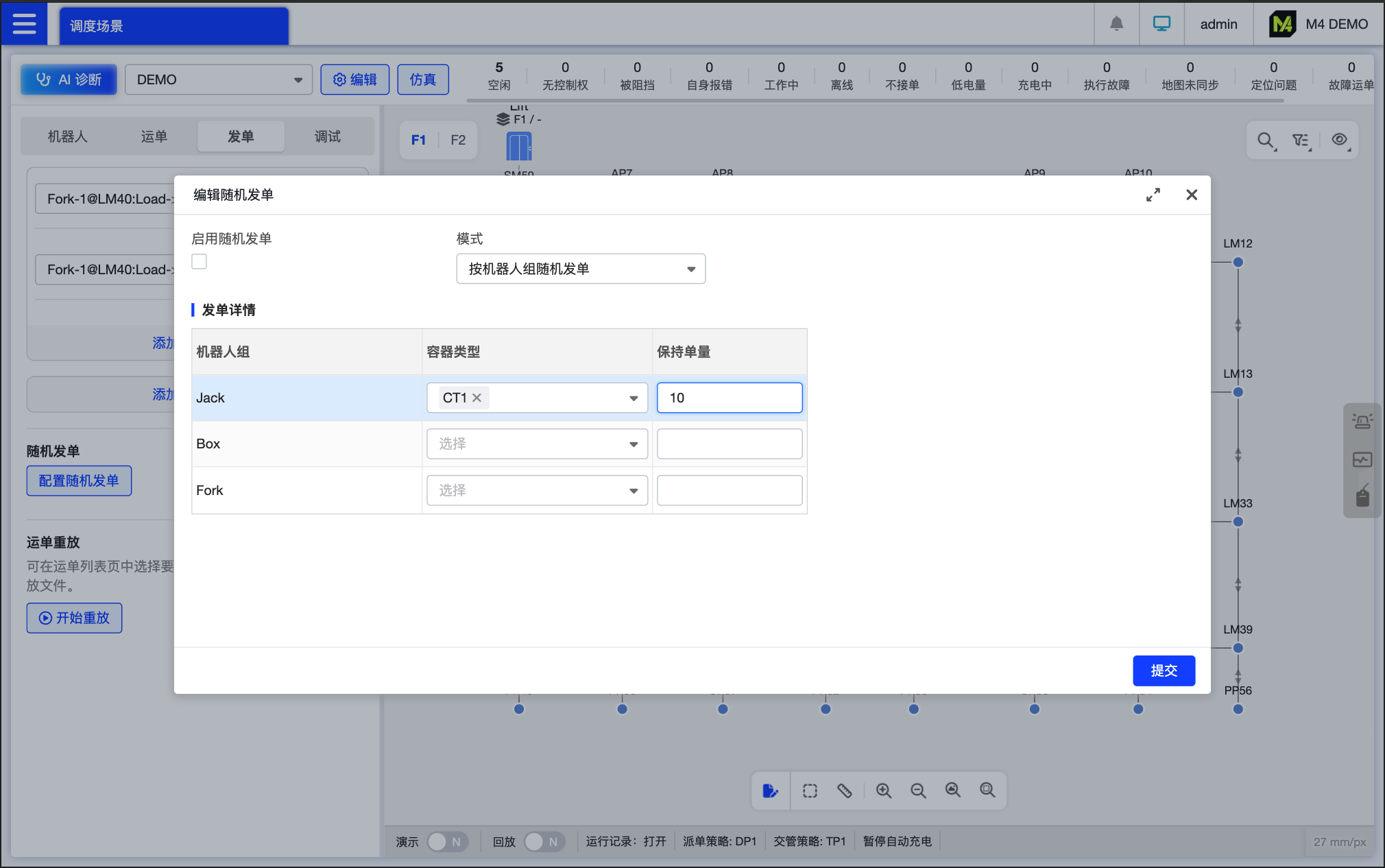The width and height of the screenshot is (1385, 868).
Task: Click the hamburger menu icon
Action: pyautogui.click(x=24, y=24)
